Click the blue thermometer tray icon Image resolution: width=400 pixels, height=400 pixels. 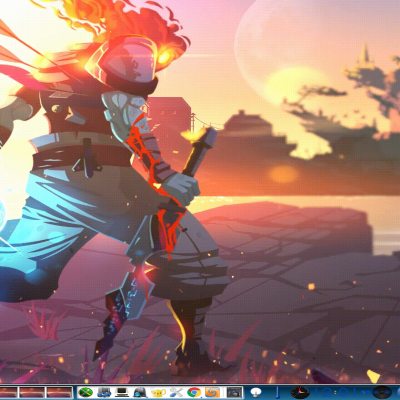point(277,392)
